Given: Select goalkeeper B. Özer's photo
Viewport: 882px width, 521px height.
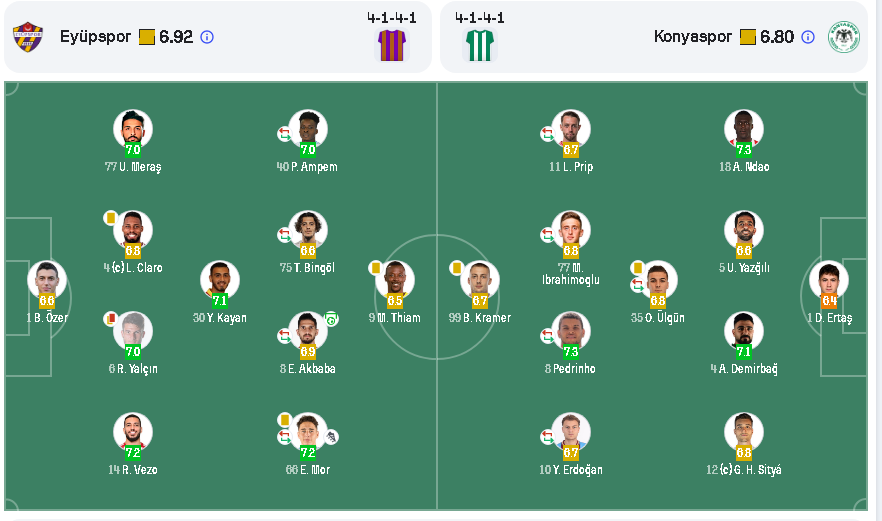Looking at the screenshot, I should click(47, 279).
